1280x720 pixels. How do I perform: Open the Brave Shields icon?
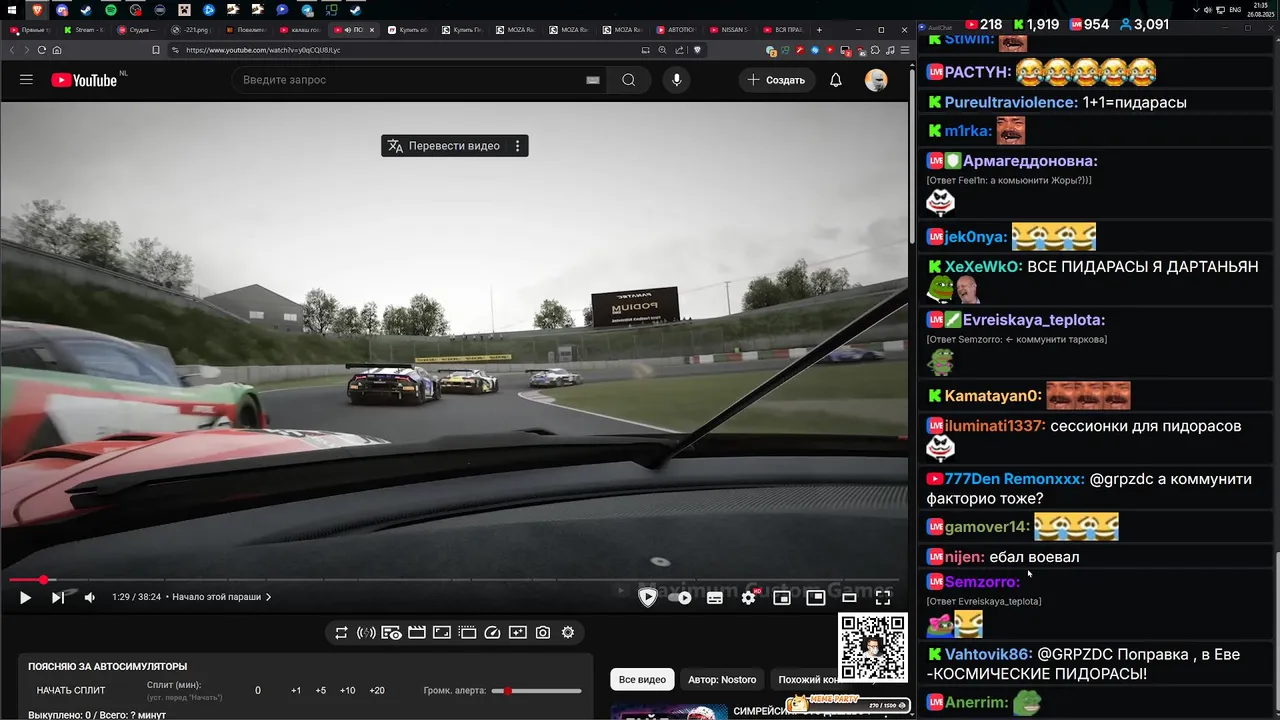[698, 50]
